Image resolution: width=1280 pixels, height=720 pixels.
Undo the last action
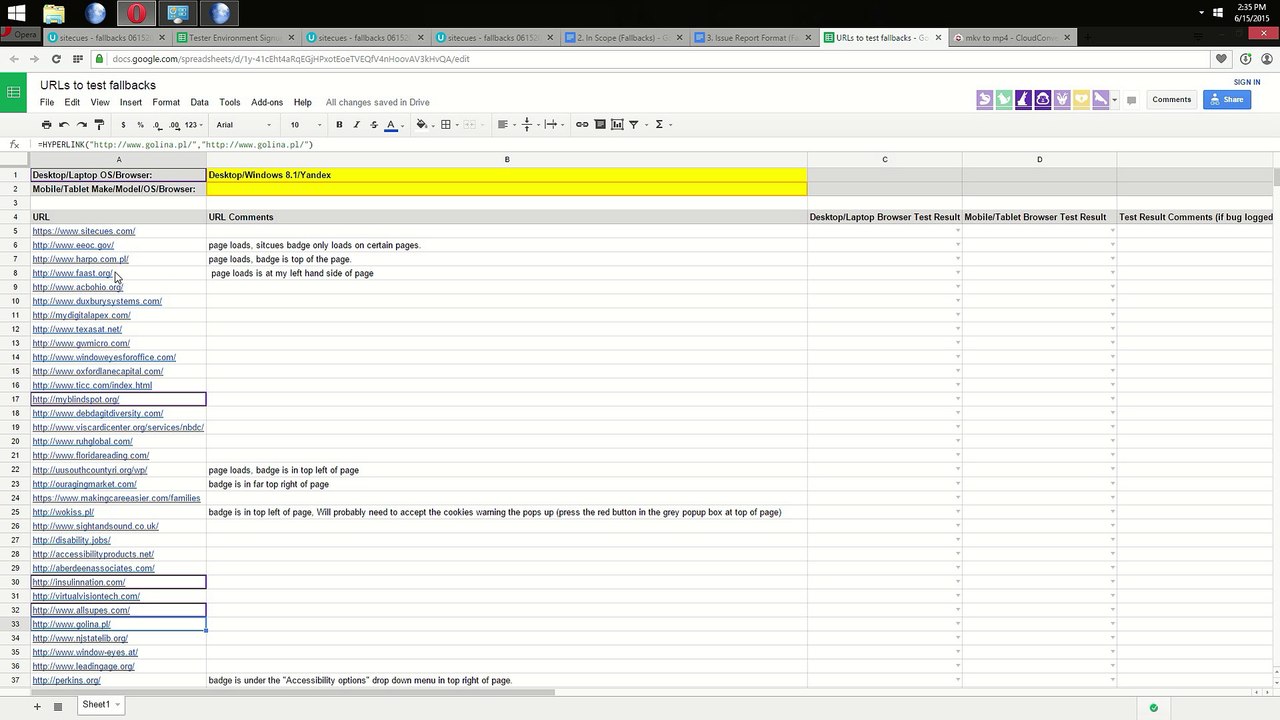pos(64,125)
